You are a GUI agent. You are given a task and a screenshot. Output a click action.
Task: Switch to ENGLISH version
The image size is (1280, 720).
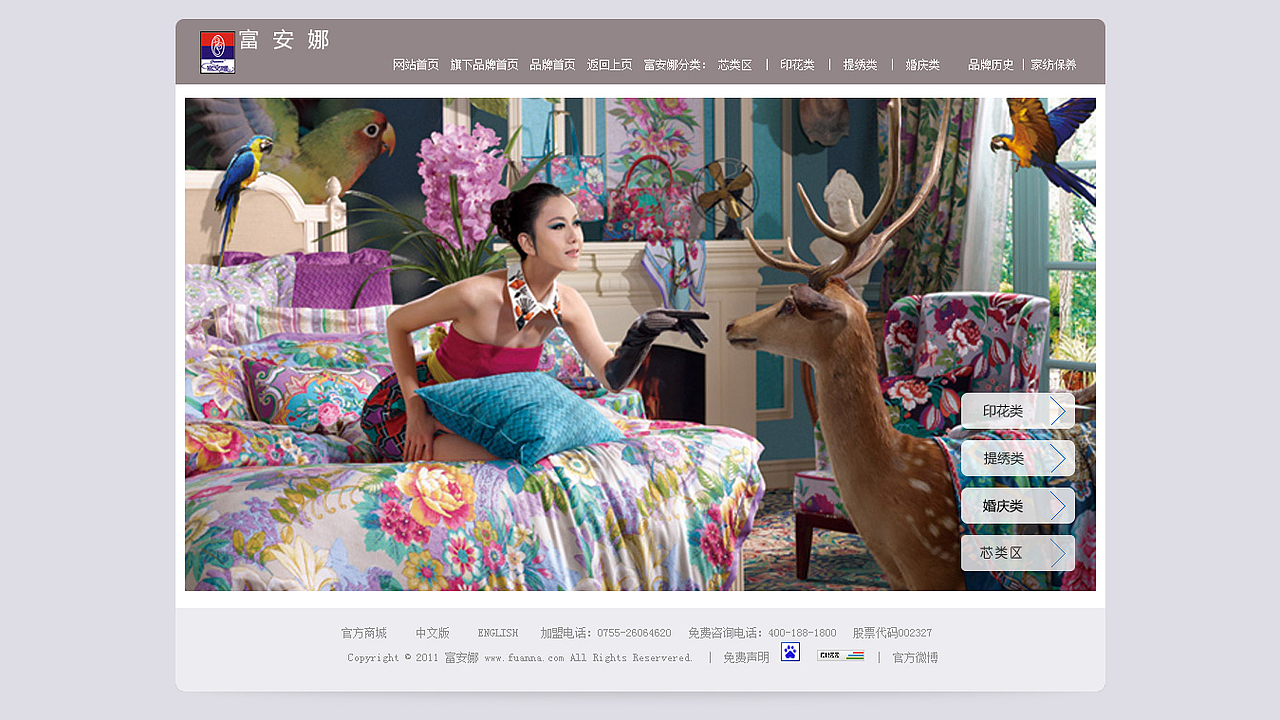498,633
